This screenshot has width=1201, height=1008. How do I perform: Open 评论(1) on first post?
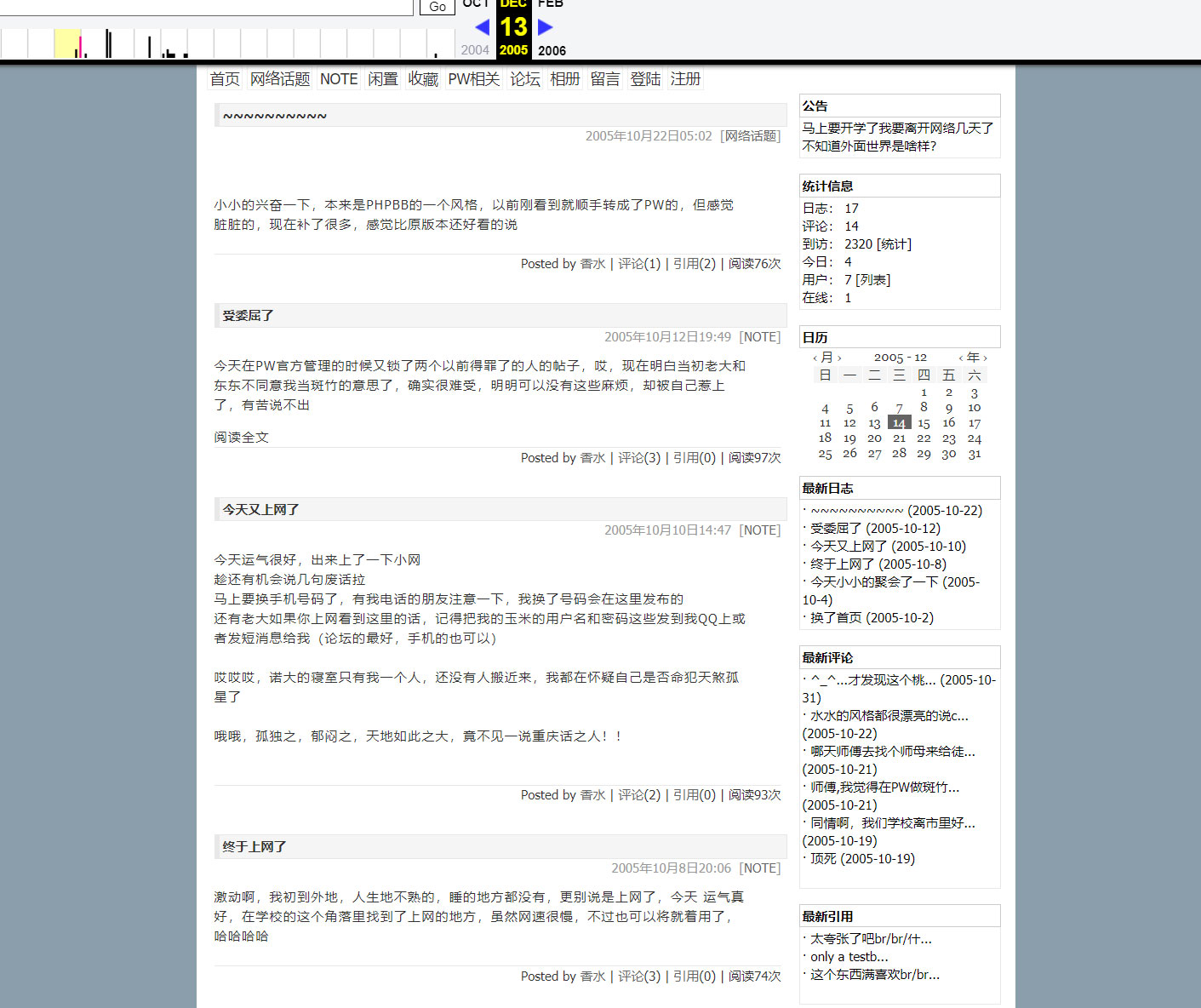[x=639, y=264]
